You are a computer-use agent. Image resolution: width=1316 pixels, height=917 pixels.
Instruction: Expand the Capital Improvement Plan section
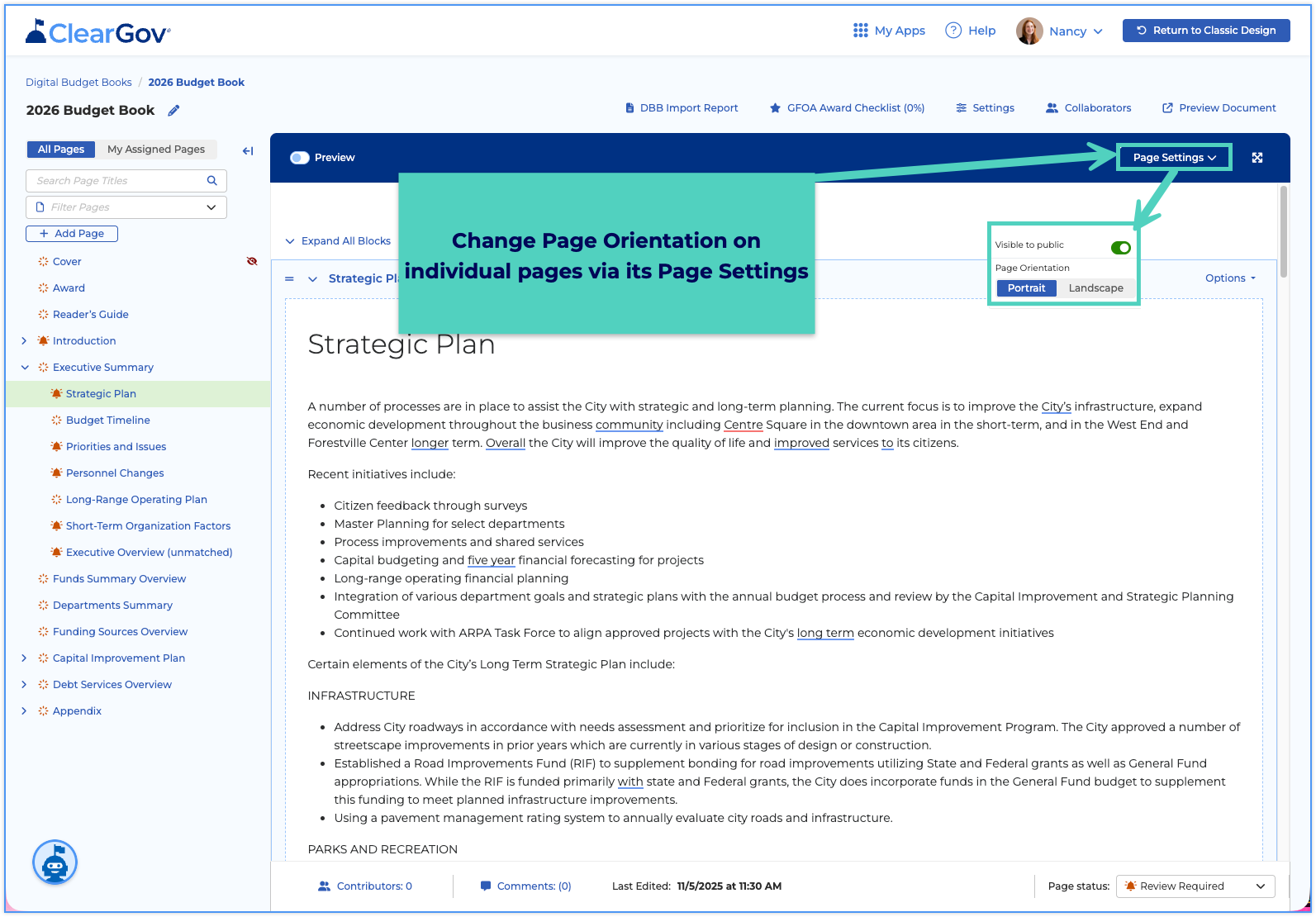click(x=24, y=658)
